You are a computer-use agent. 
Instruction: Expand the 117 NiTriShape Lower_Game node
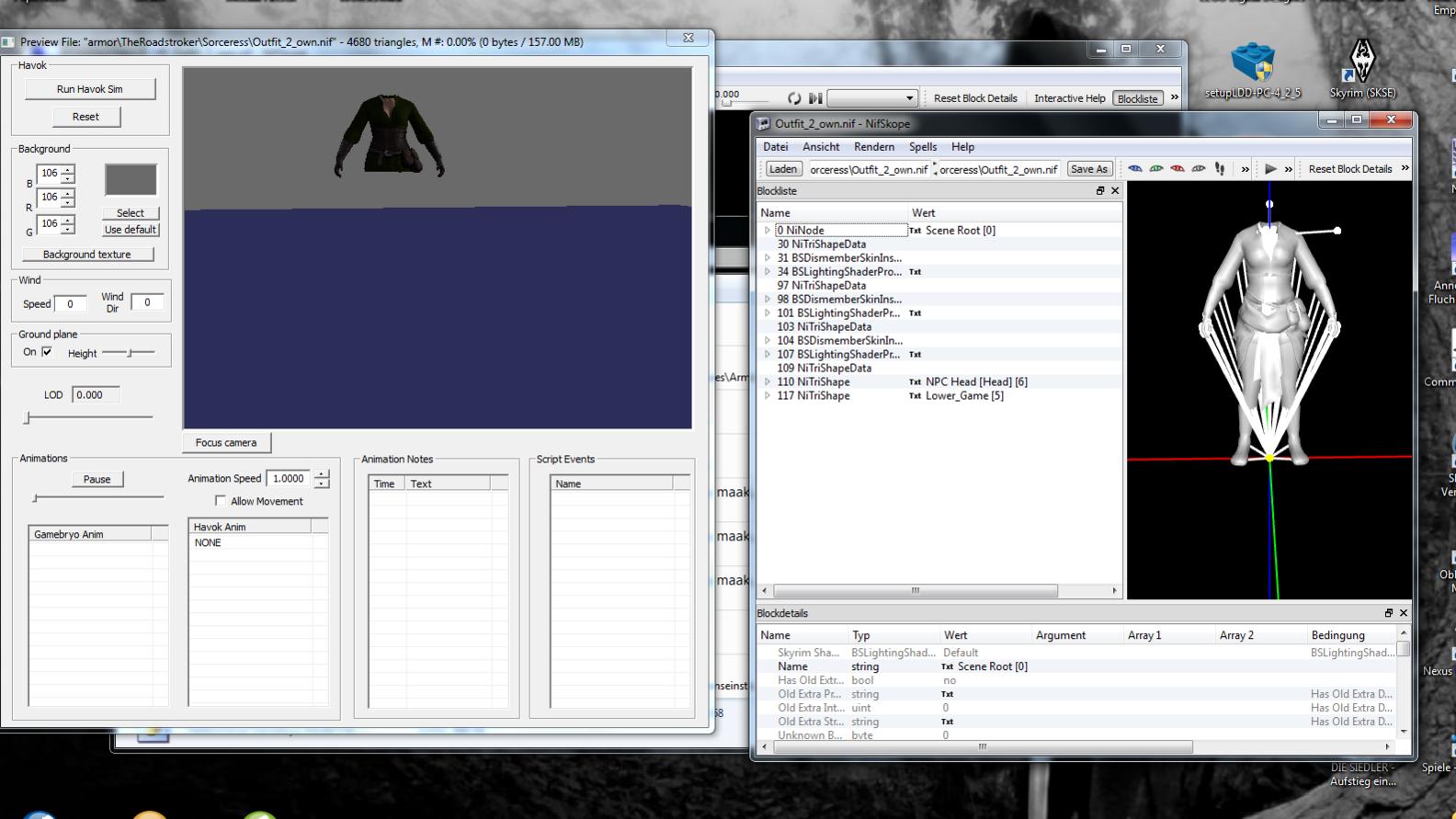point(768,396)
